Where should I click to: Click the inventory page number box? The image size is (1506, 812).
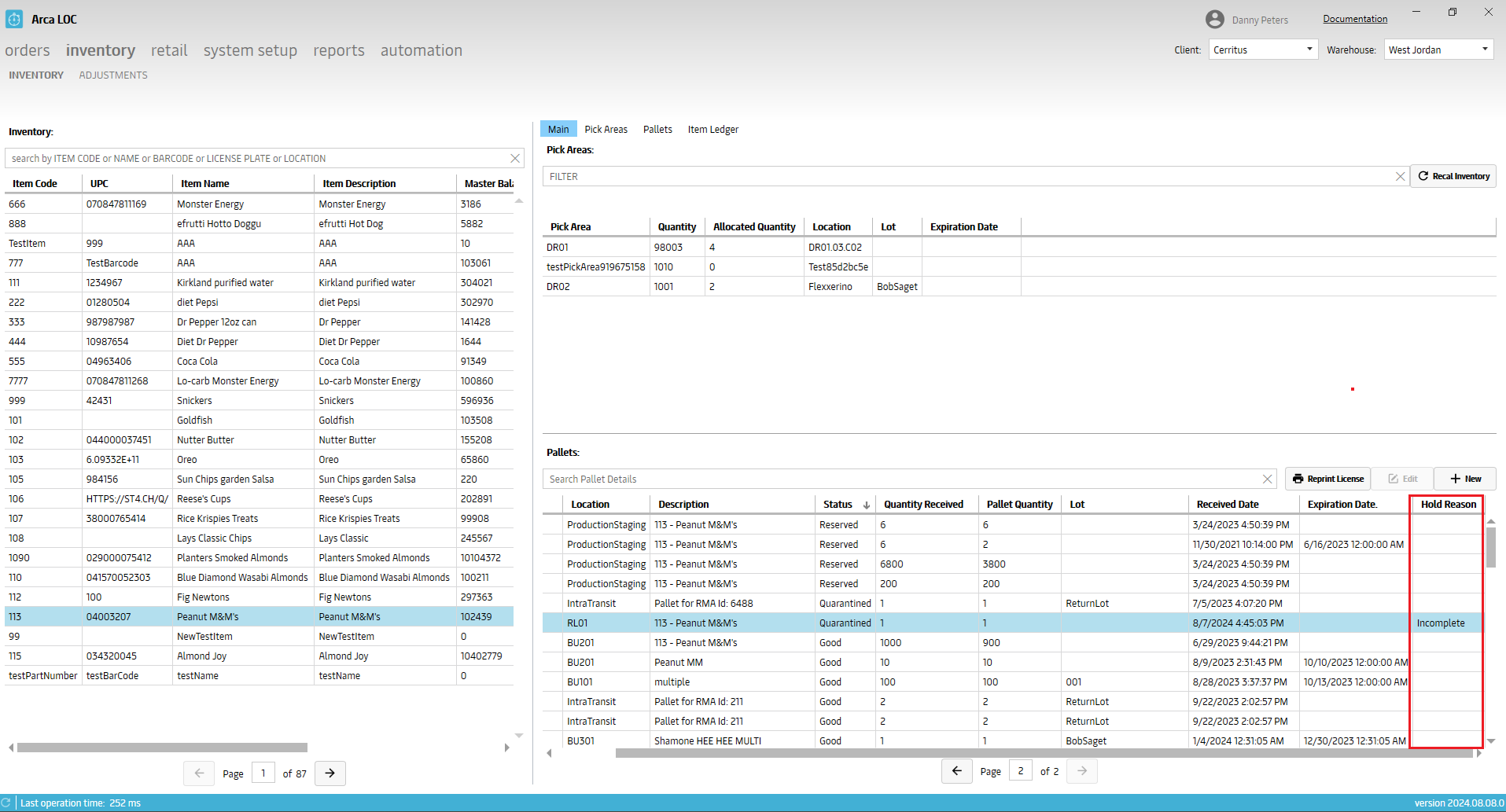point(263,773)
